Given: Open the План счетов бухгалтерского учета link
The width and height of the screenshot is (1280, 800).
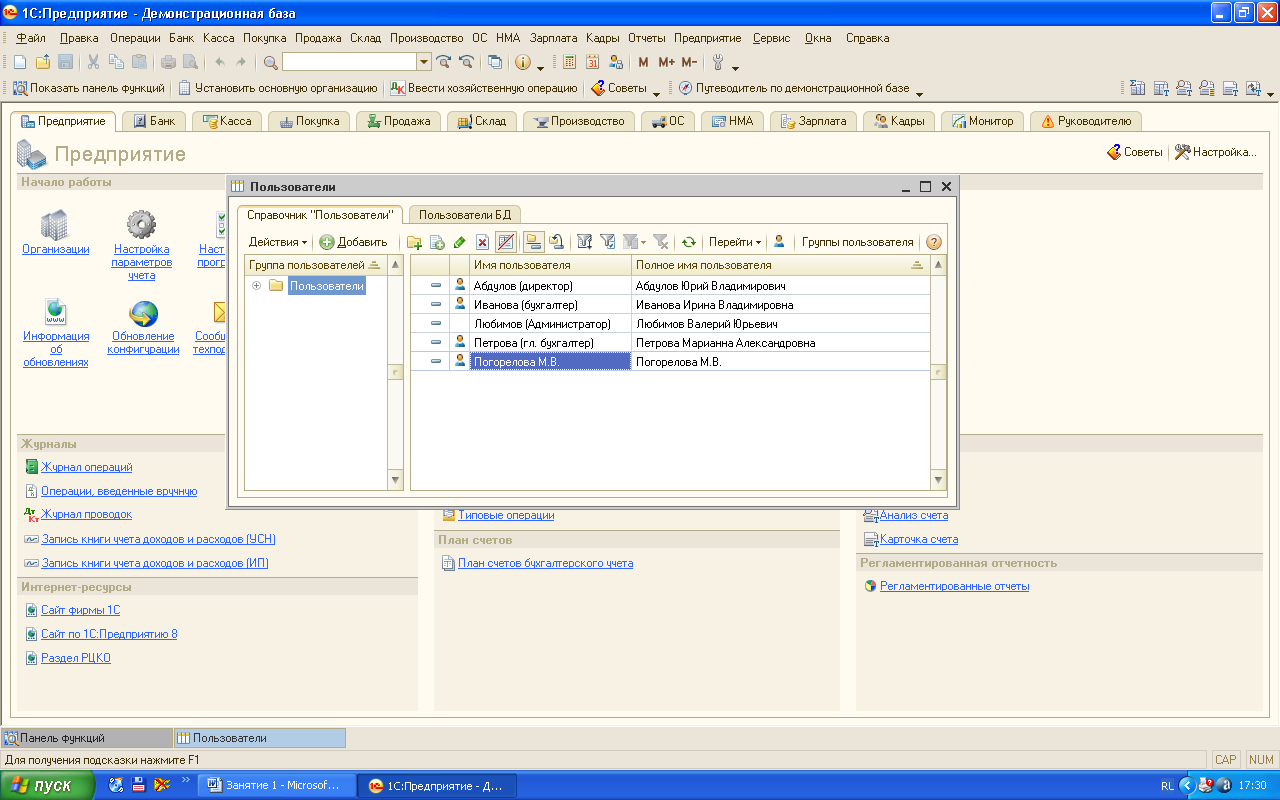Looking at the screenshot, I should coord(545,563).
